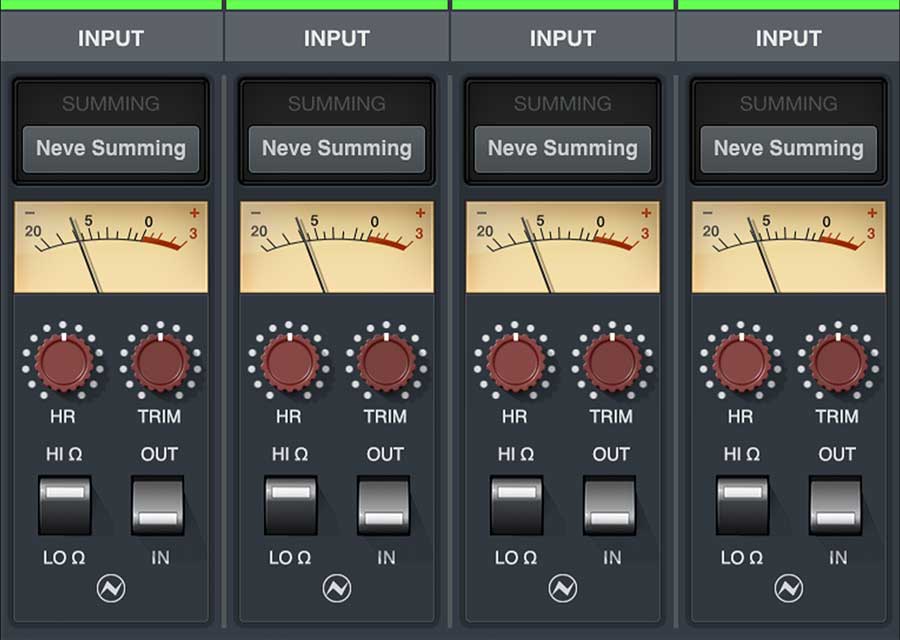Open Neve Summing selector on second channel
The image size is (900, 640).
pos(337,149)
